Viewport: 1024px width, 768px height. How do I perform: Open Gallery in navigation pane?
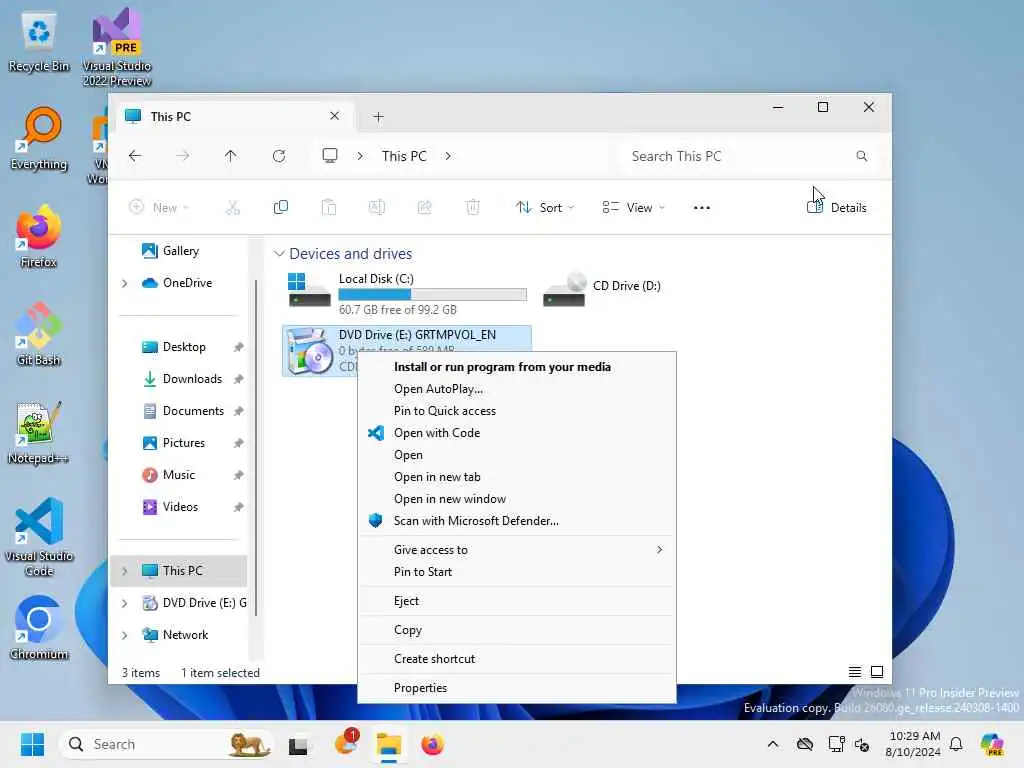(x=180, y=251)
